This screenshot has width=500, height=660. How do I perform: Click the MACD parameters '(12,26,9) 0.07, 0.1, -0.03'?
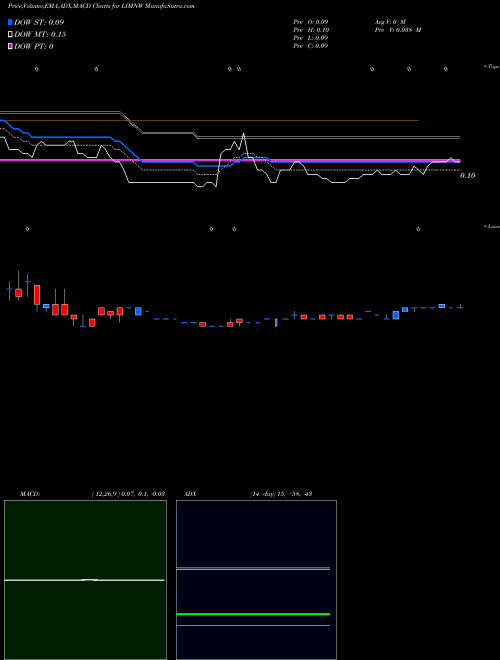click(128, 494)
